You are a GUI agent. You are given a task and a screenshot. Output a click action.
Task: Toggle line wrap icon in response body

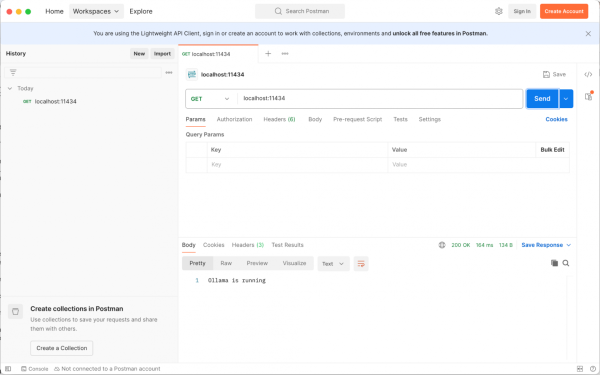[361, 264]
